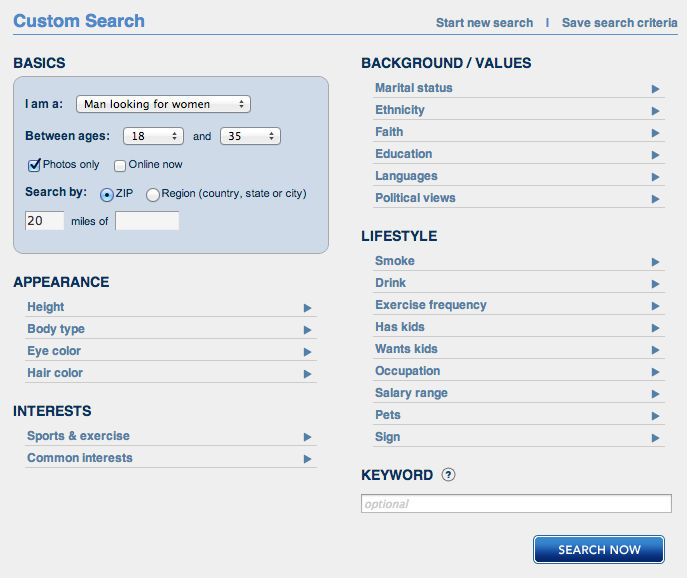Open the 'I am a' dropdown
The width and height of the screenshot is (687, 578).
coord(163,104)
